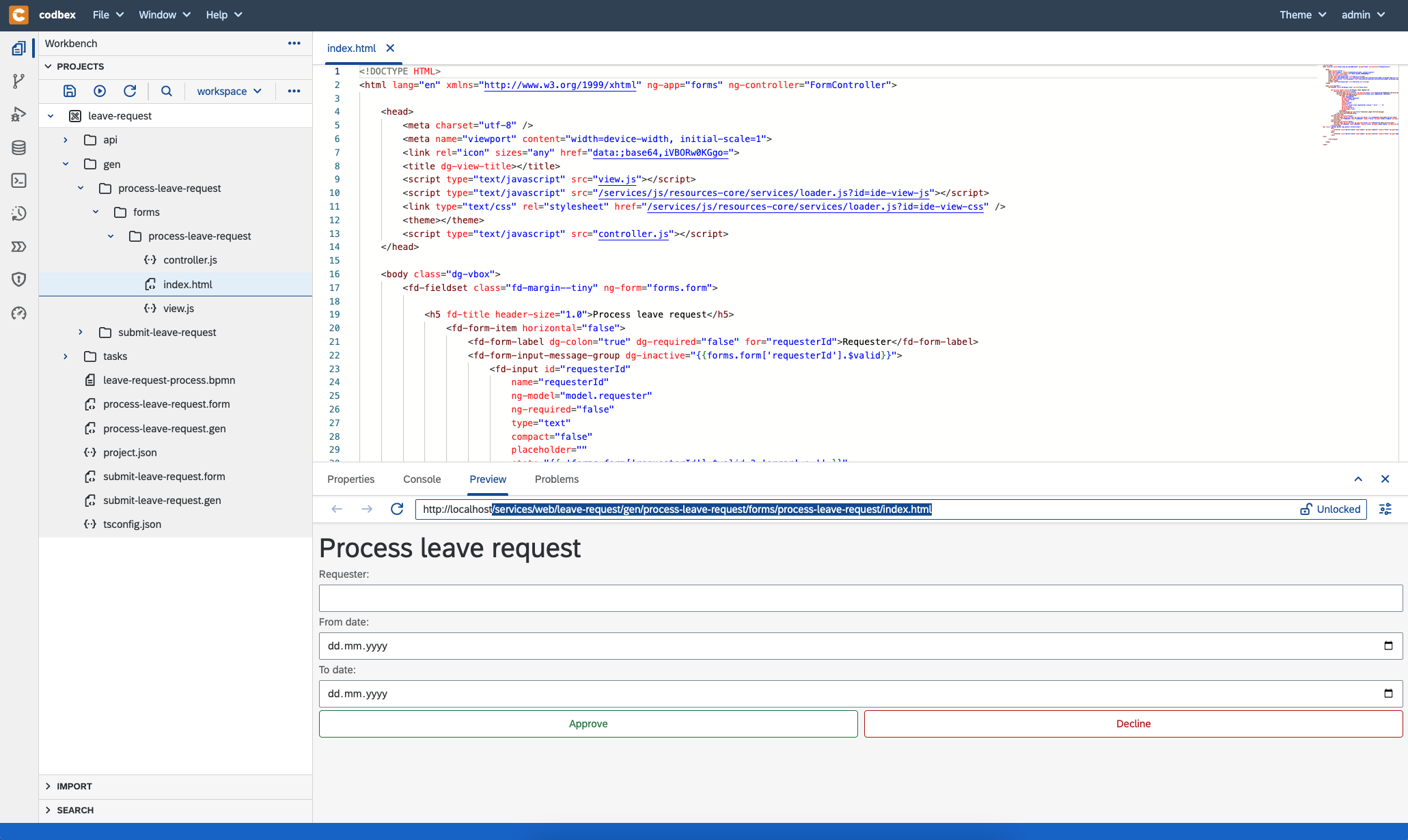Viewport: 1408px width, 840px height.
Task: Select the Preview tab
Action: 488,479
